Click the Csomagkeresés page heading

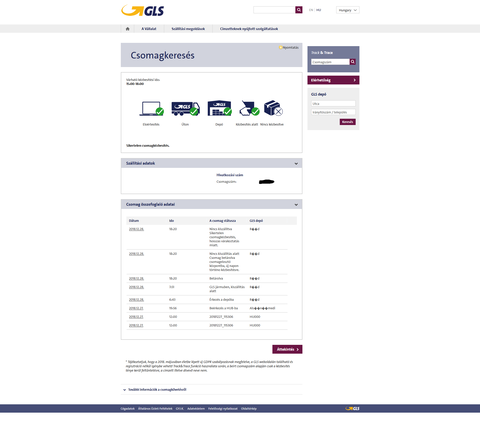[162, 55]
